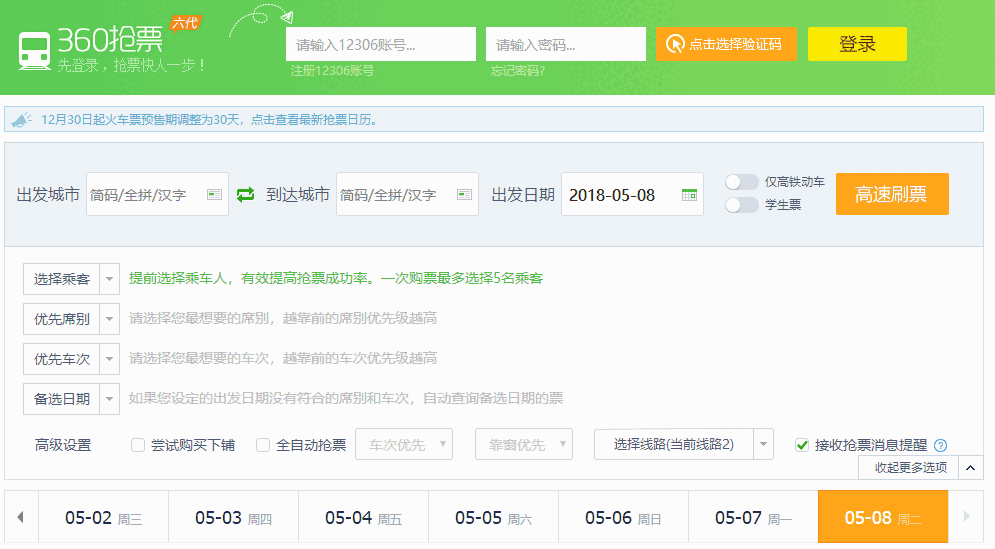Click the 登录 button

857,44
